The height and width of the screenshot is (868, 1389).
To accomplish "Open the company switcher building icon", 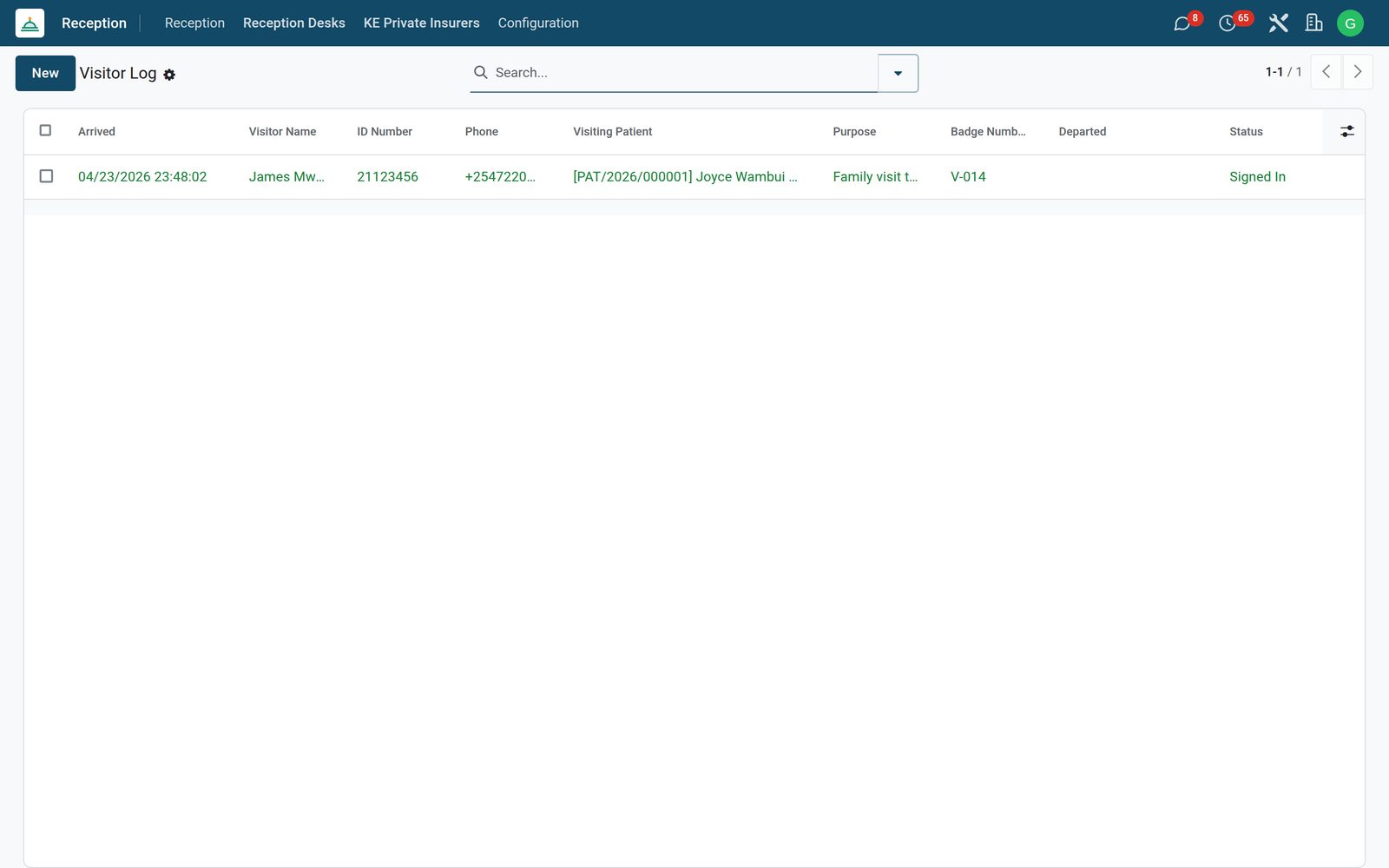I will coord(1313,23).
